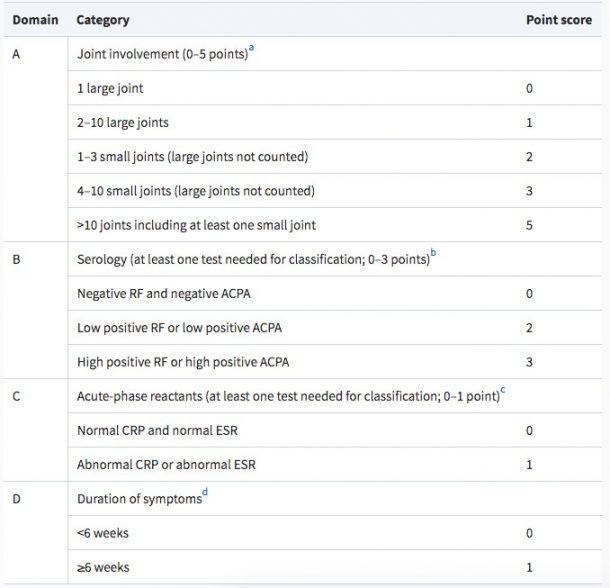The image size is (610, 588).
Task: Click the Category column header
Action: [103, 20]
